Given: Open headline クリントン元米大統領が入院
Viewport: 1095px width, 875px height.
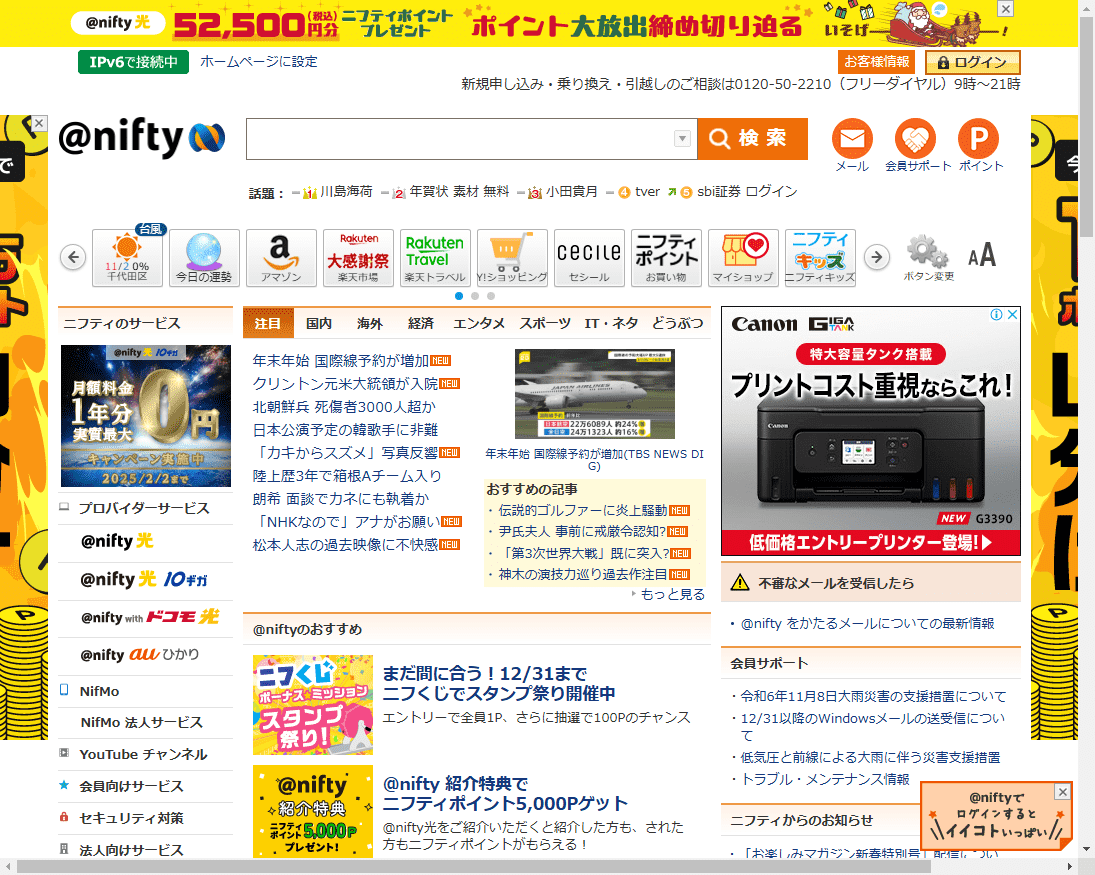Looking at the screenshot, I should 345,384.
